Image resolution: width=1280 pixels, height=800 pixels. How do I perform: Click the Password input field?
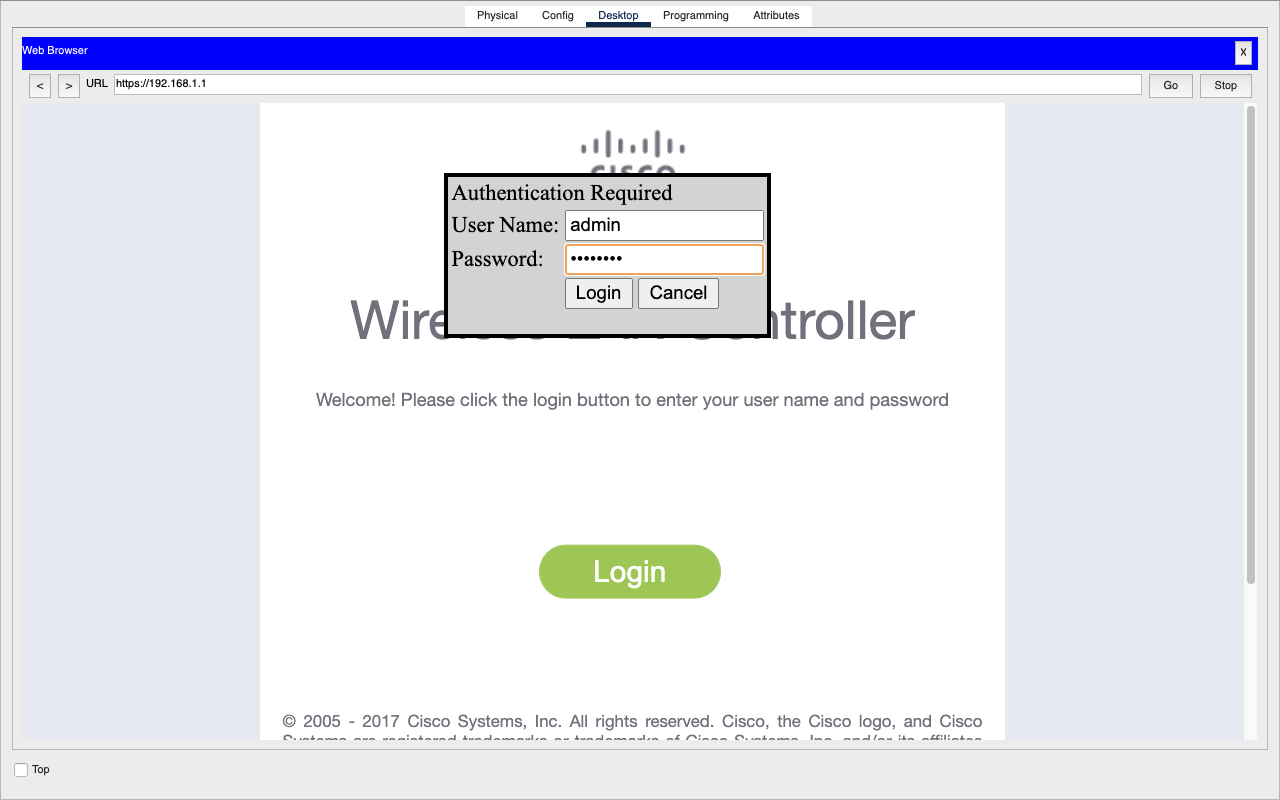click(x=664, y=259)
